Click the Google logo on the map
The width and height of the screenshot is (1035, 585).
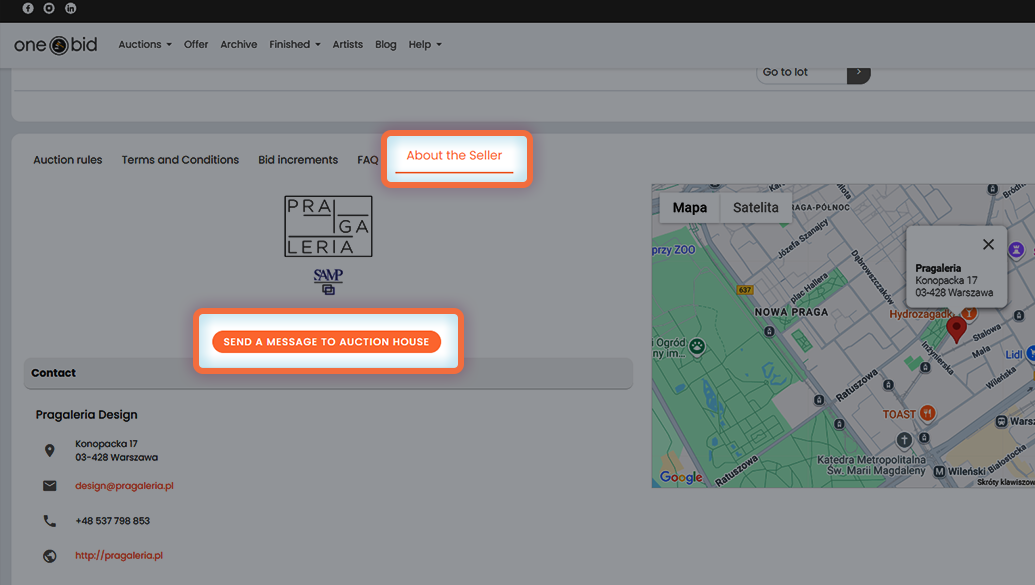coord(681,477)
